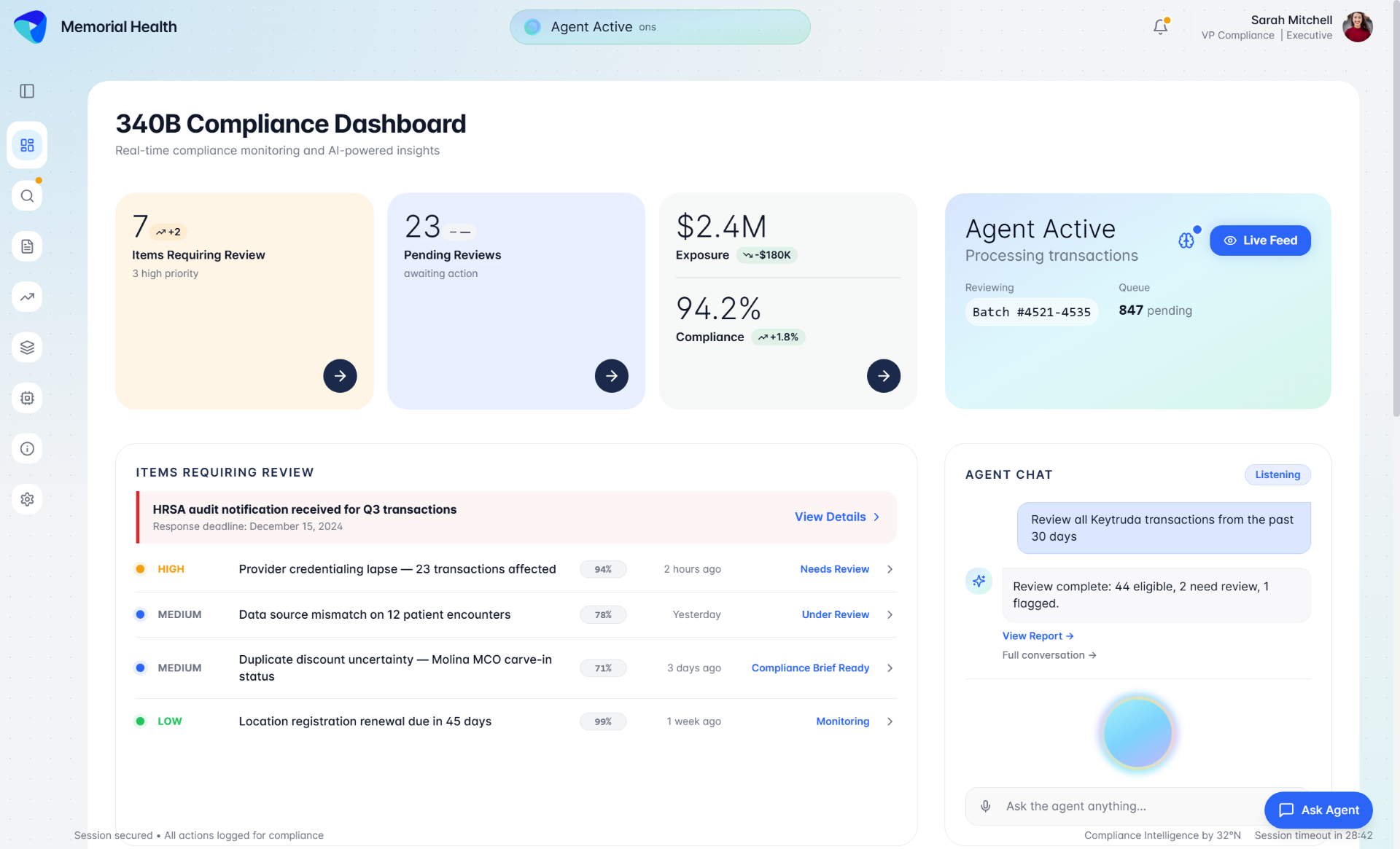Click the 71% confidence badge
Image resolution: width=1400 pixels, height=849 pixels.
[x=603, y=668]
